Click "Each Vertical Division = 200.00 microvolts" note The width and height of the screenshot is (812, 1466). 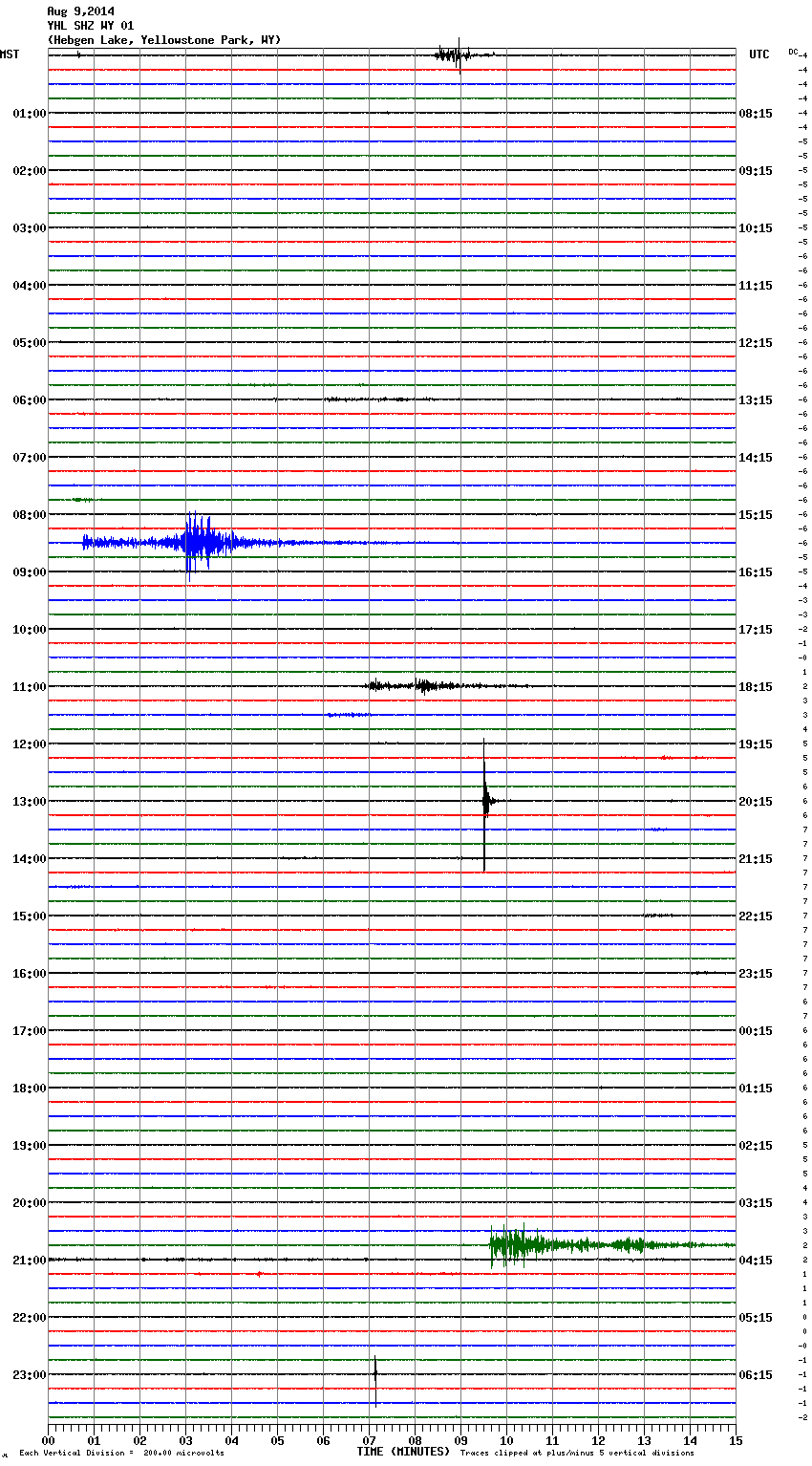121,1453
